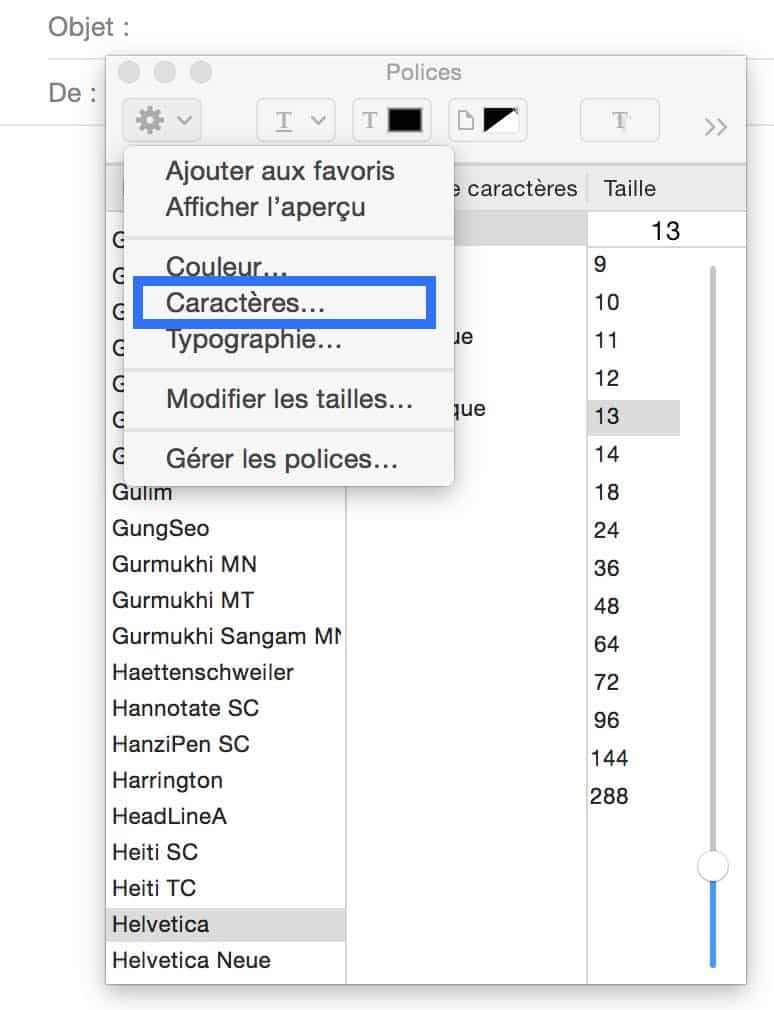The width and height of the screenshot is (774, 1010).
Task: Click the text shadow T button
Action: [619, 120]
